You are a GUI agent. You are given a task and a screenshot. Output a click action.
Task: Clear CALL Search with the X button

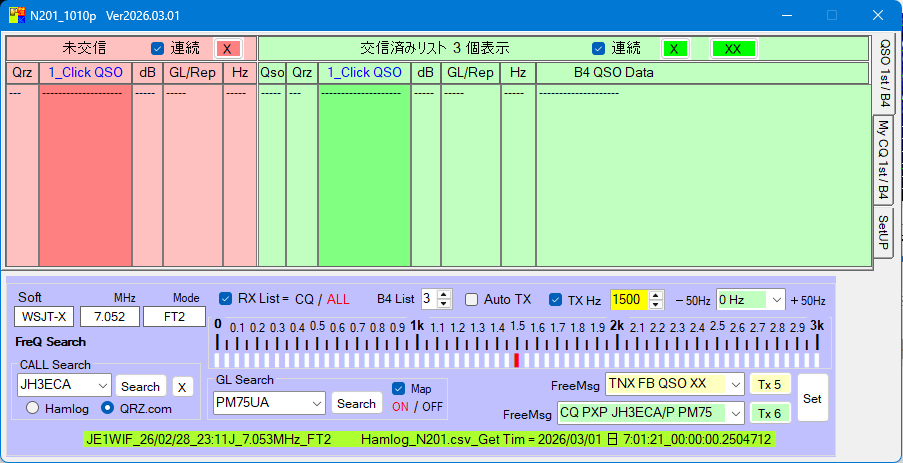(x=182, y=386)
